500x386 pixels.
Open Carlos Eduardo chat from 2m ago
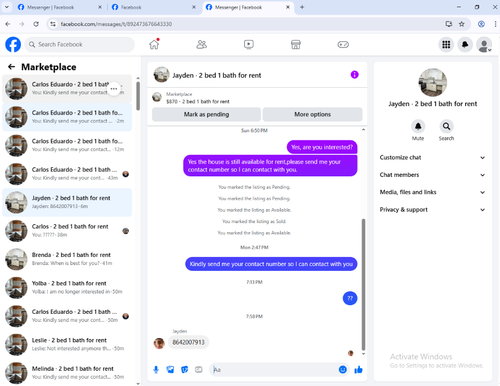pos(67,117)
